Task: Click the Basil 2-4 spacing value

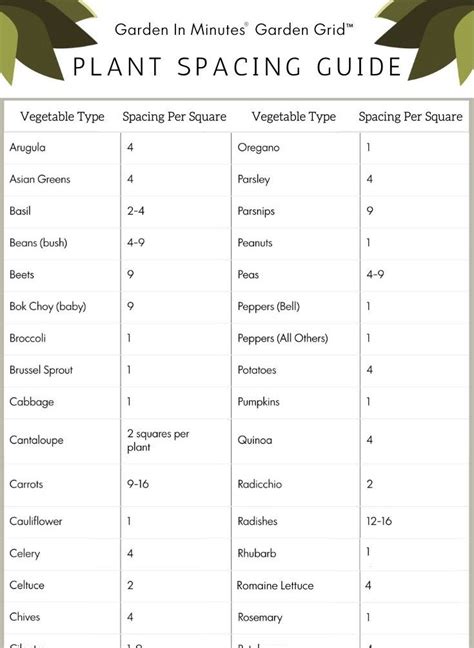Action: [x=136, y=211]
